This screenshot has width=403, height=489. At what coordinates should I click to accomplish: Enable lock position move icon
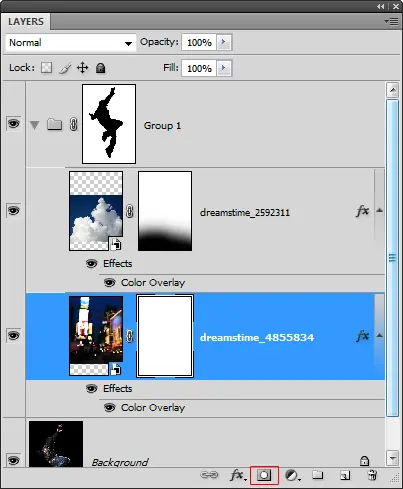[82, 68]
